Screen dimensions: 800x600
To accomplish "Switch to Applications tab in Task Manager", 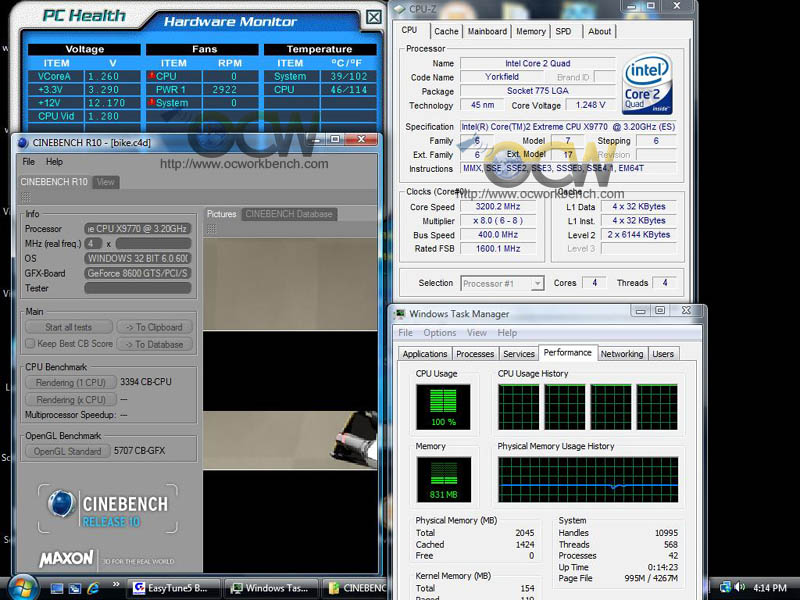I will coord(424,354).
